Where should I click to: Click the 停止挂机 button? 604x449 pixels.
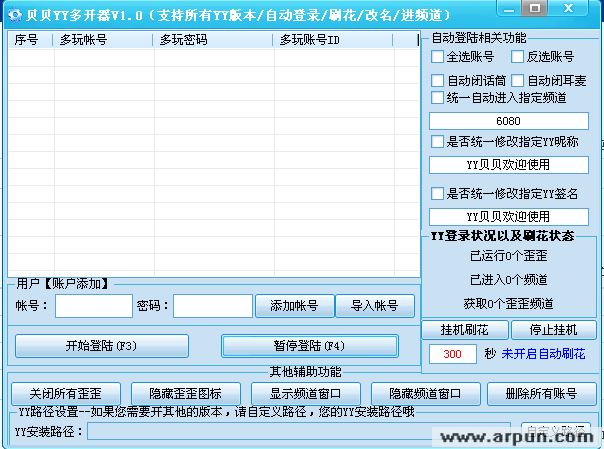pos(554,330)
